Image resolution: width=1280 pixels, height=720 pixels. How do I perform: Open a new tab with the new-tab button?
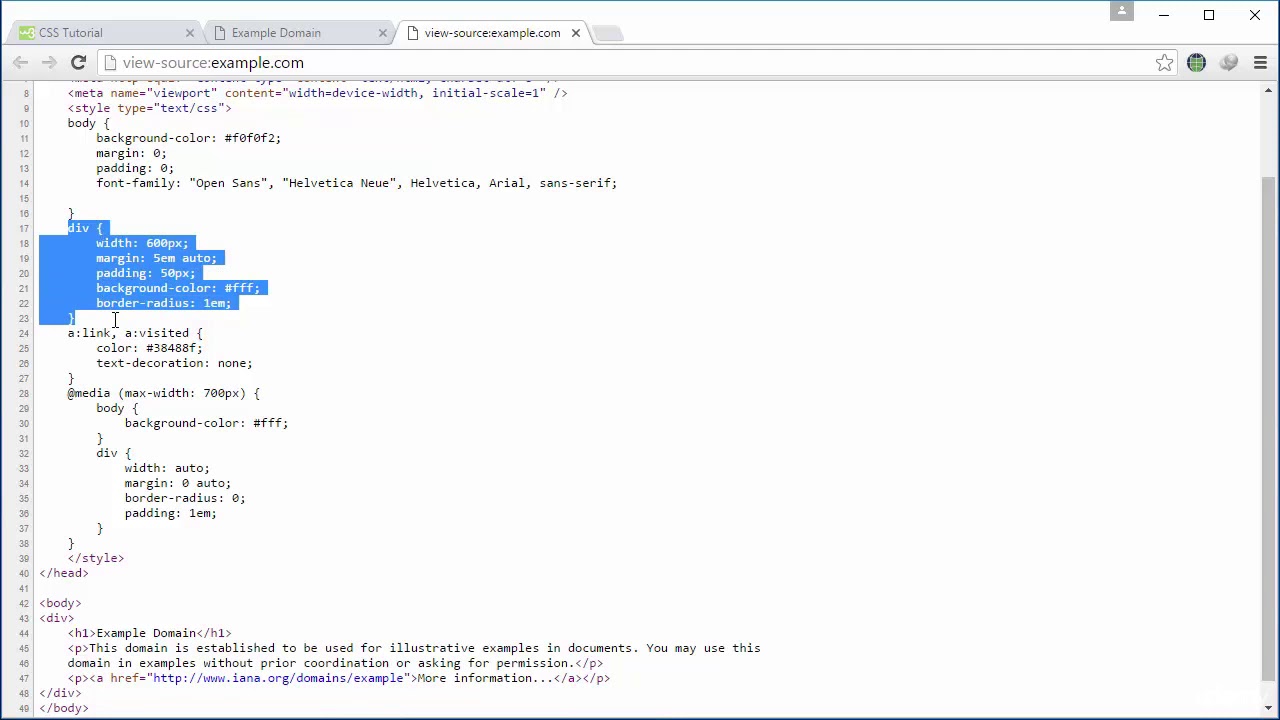point(608,34)
